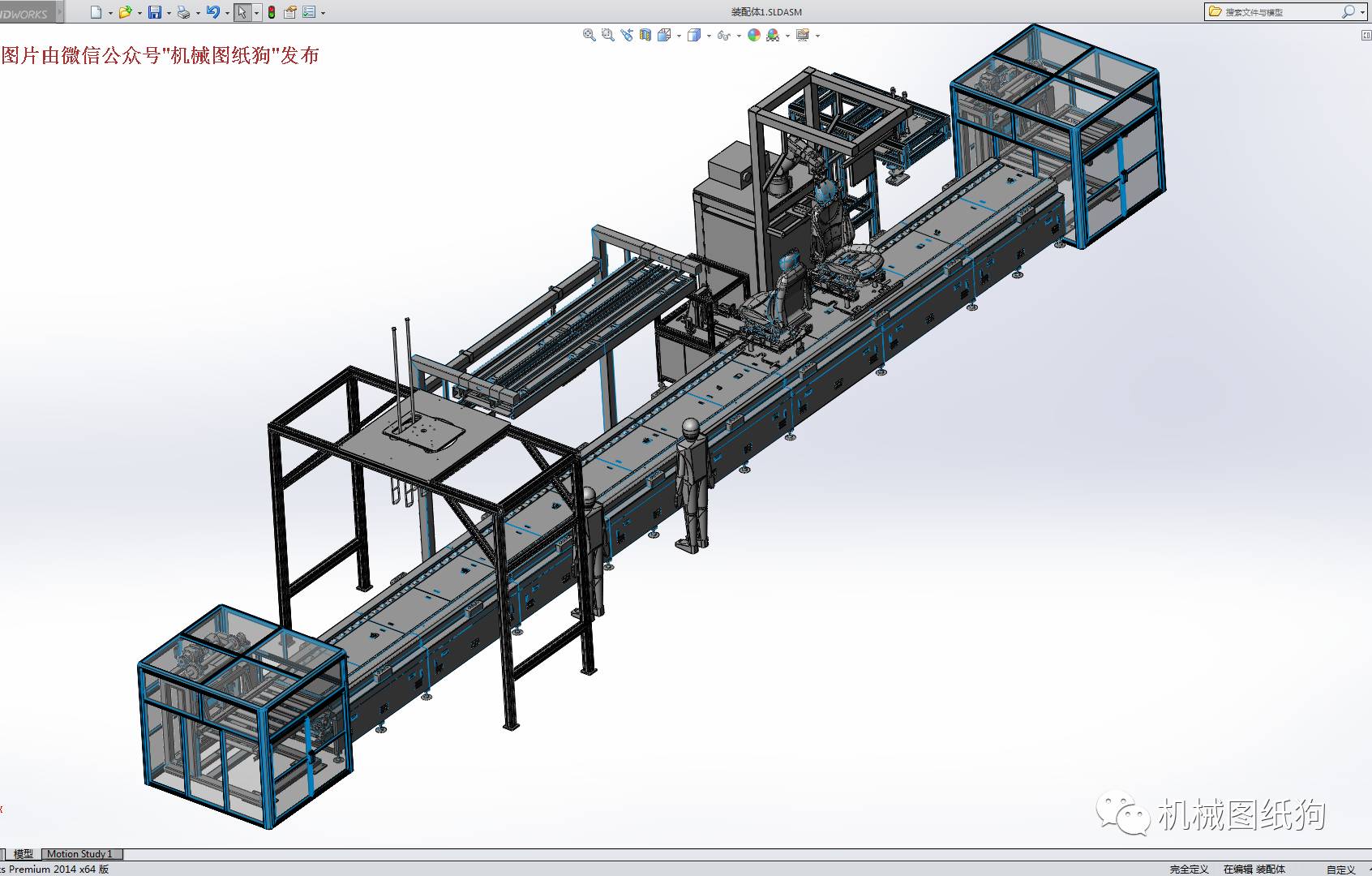Viewport: 1372px width, 876px height.
Task: Open the Hide/Show Items dropdown arrow
Action: [739, 36]
